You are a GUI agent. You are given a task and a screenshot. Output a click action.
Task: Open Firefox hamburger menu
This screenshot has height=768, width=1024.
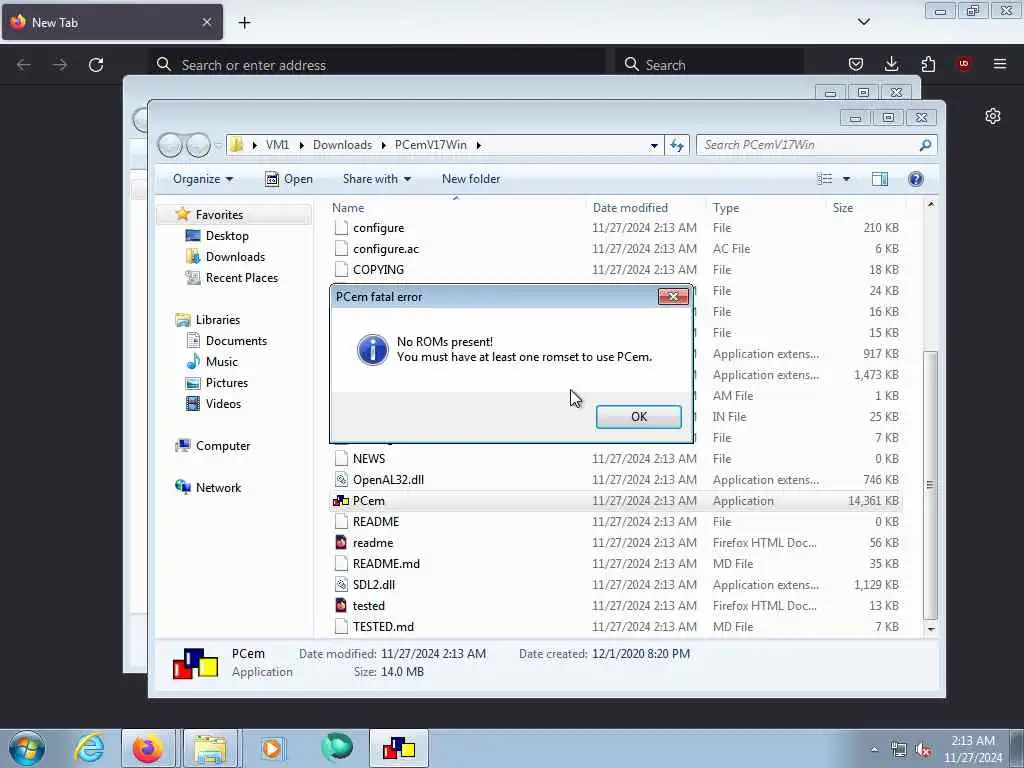point(1000,64)
